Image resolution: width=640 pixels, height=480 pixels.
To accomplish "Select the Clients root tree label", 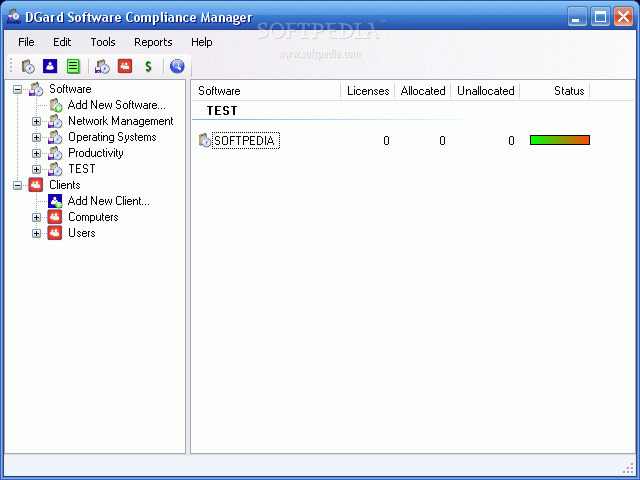I will tap(64, 185).
